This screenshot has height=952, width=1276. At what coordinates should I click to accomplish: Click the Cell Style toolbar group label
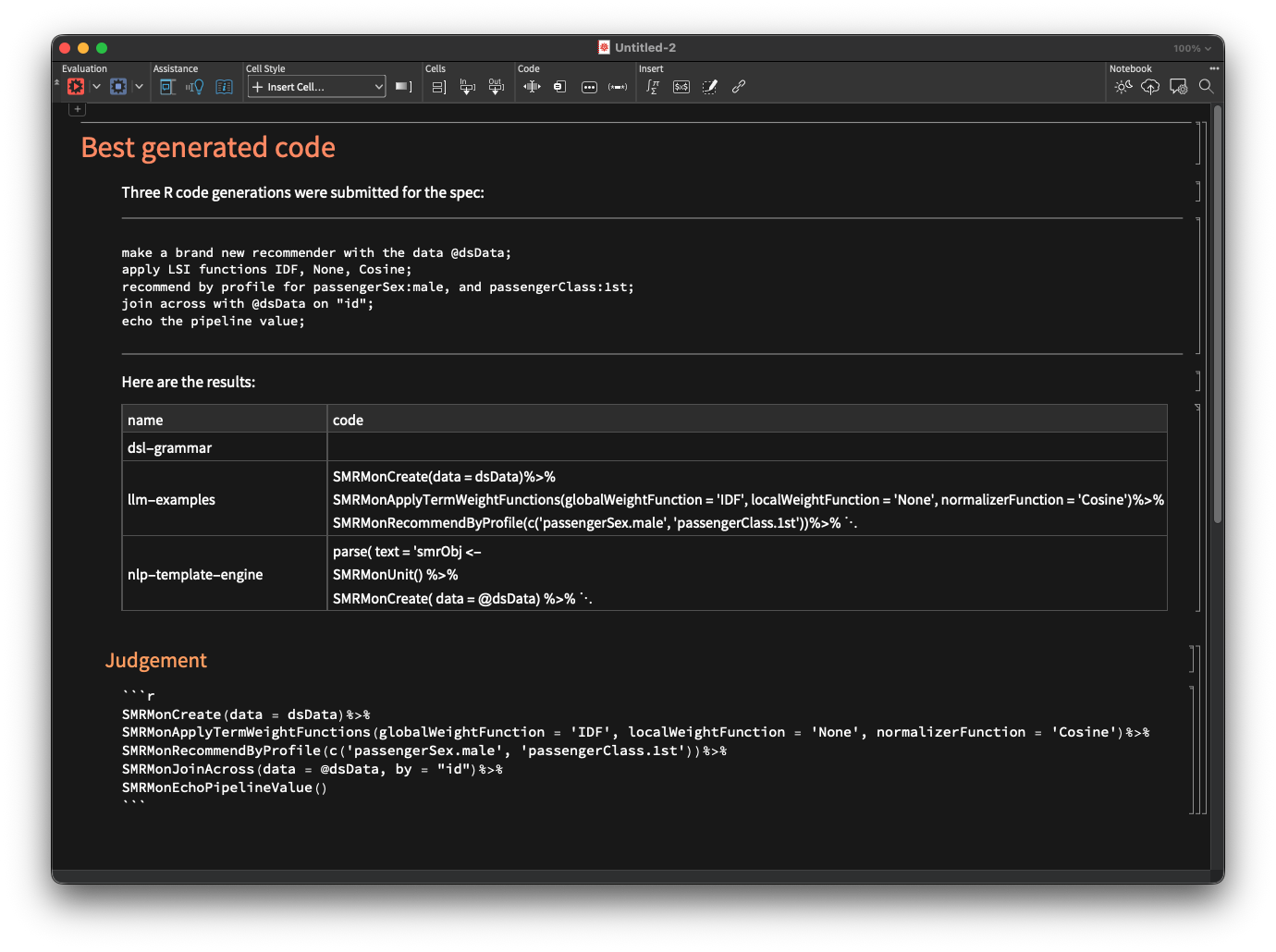pyautogui.click(x=265, y=68)
